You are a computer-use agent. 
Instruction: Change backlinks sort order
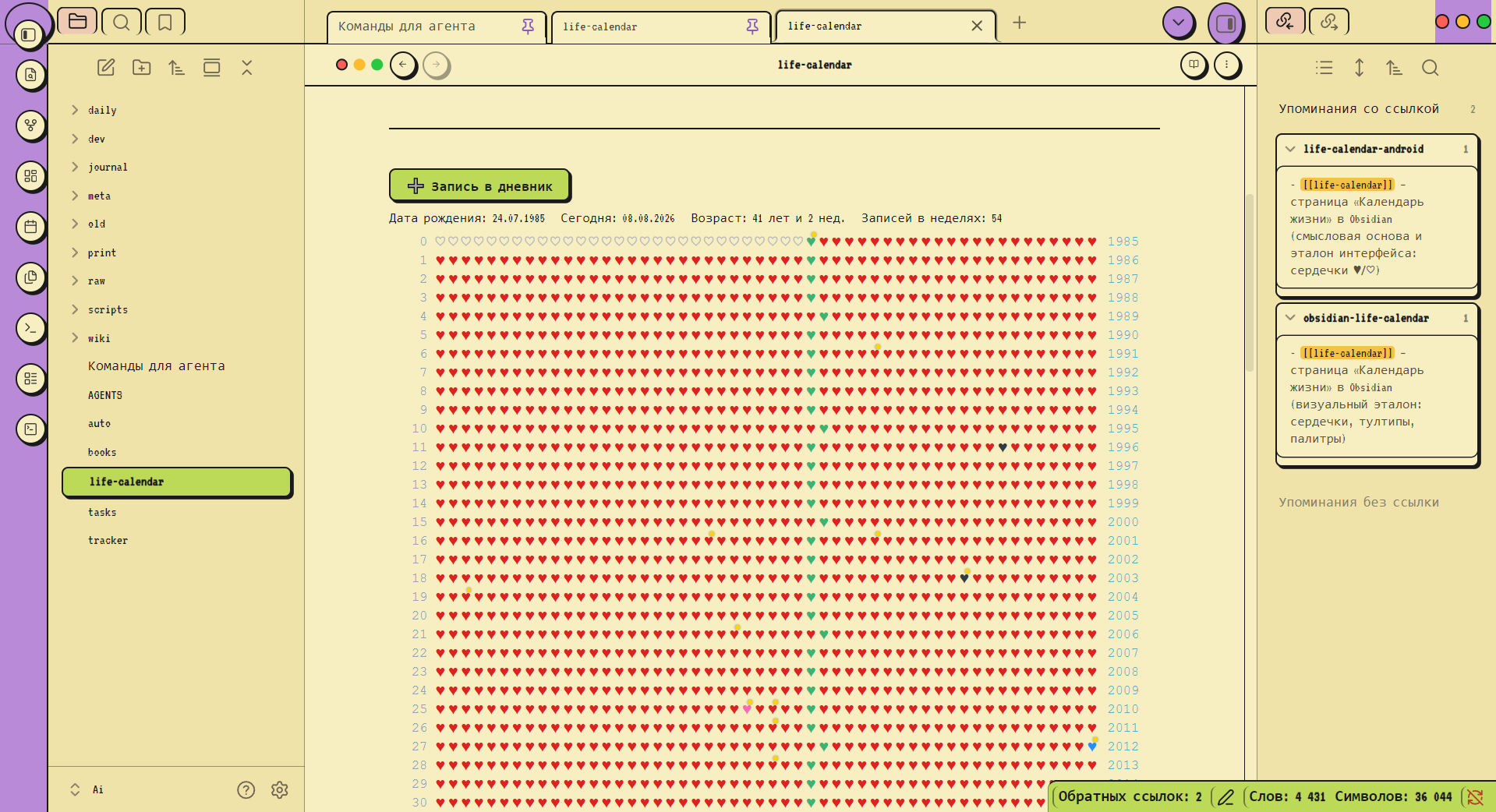(1394, 68)
